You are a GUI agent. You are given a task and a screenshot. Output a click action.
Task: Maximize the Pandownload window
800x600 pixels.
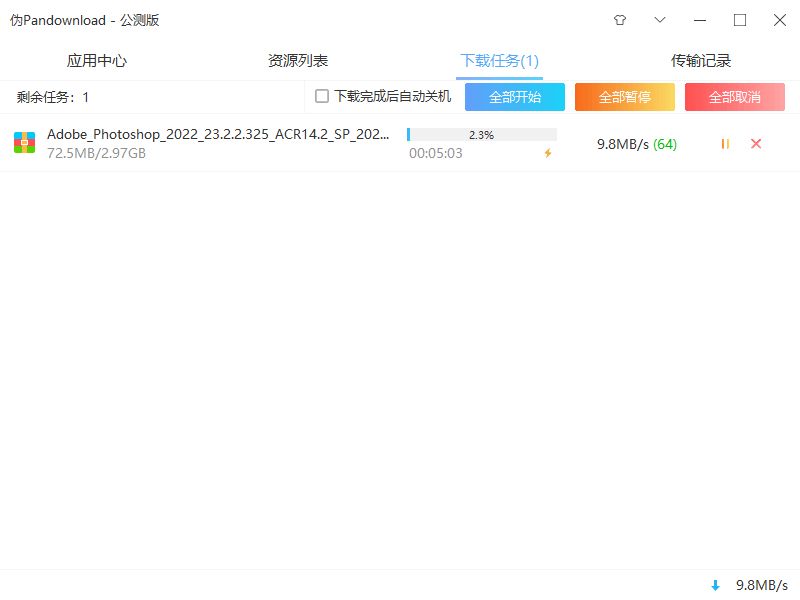coord(740,20)
